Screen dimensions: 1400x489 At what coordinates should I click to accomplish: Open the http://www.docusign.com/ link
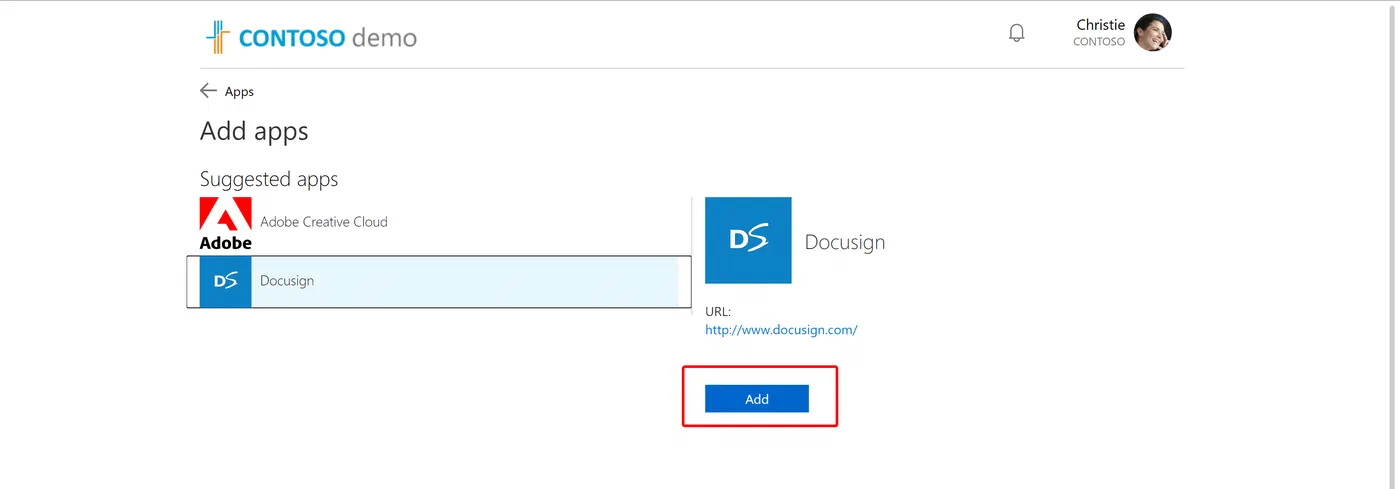pyautogui.click(x=781, y=330)
